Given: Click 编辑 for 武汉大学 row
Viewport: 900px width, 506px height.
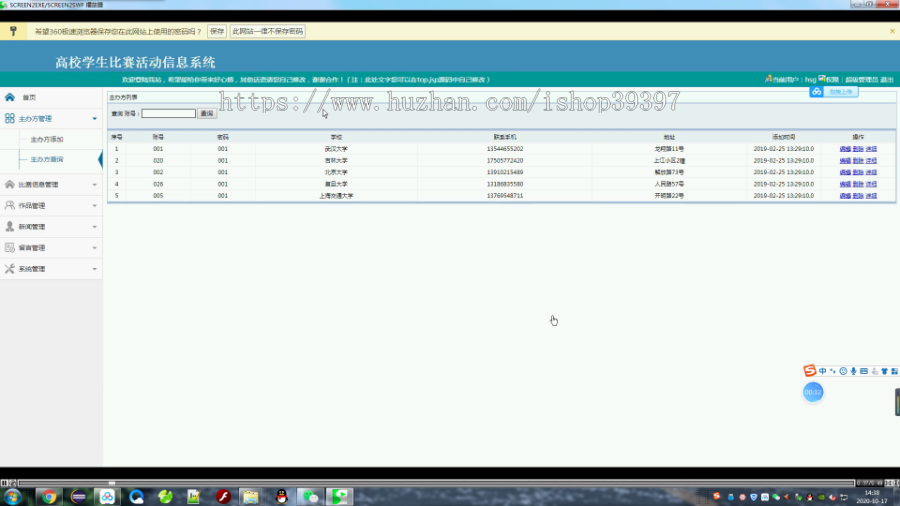Looking at the screenshot, I should pos(845,149).
